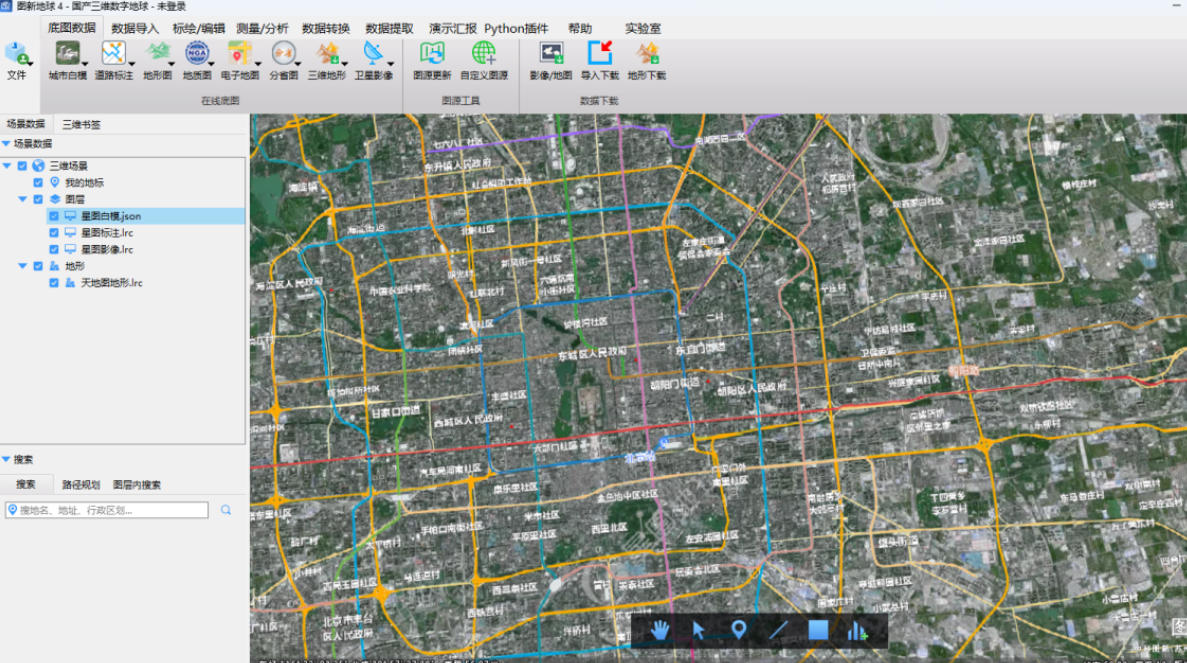This screenshot has width=1187, height=663.
Task: Click the 路径规划 tab link
Action: (x=81, y=485)
